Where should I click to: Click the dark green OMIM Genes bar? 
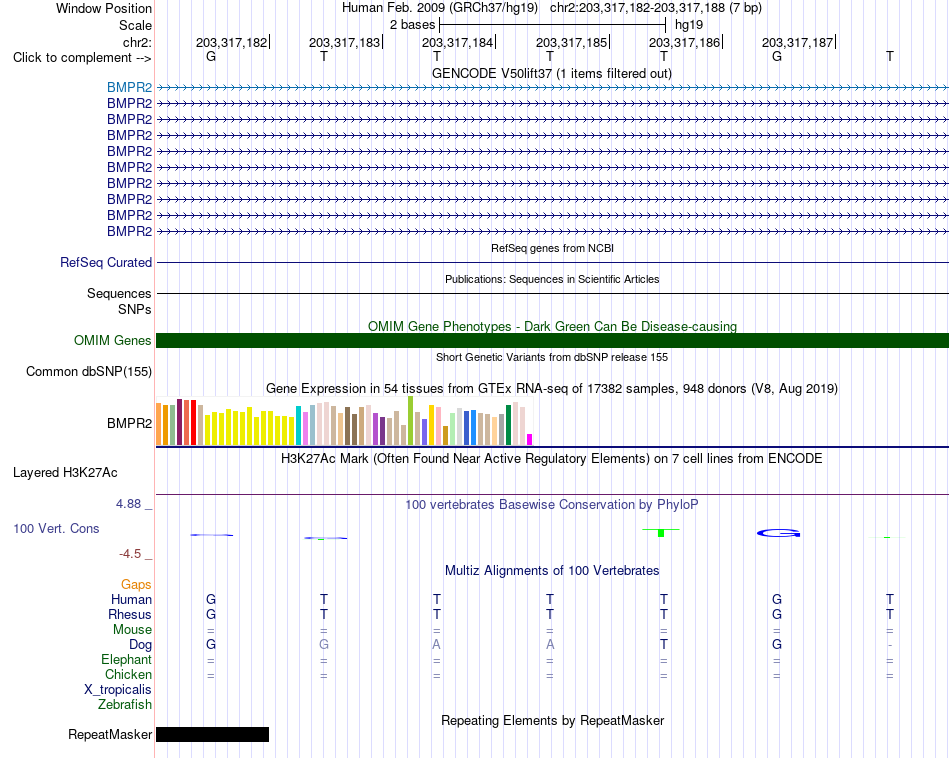(x=553, y=341)
